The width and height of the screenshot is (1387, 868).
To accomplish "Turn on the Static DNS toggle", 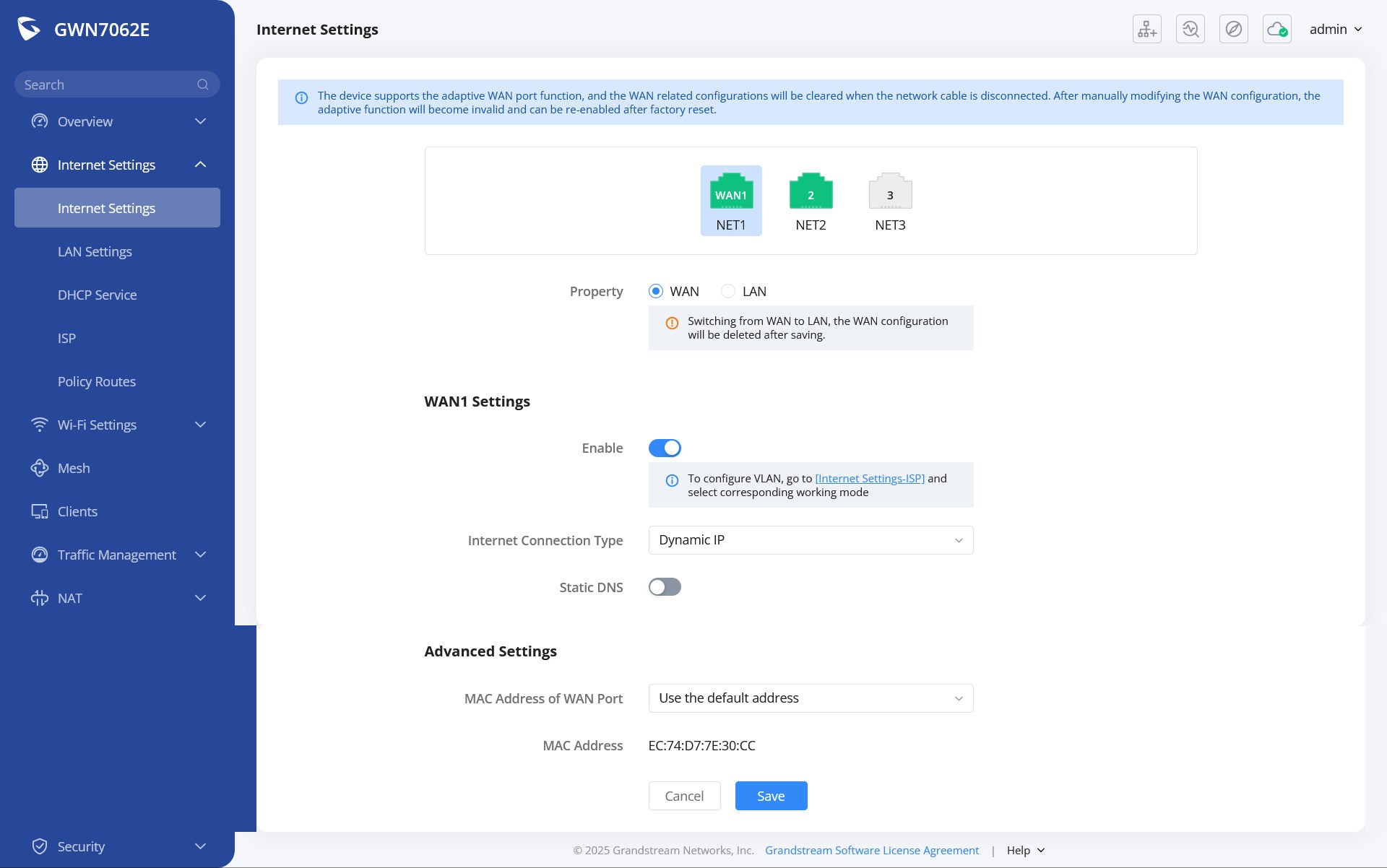I will pyautogui.click(x=665, y=587).
